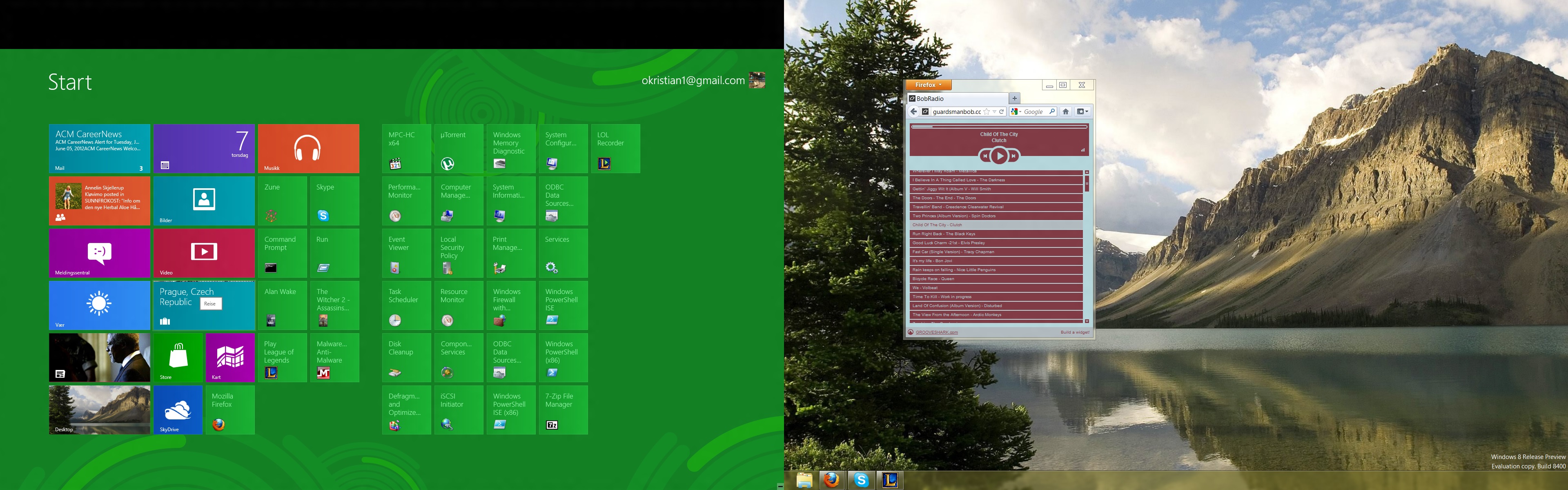The width and height of the screenshot is (1568, 490).
Task: Open Malwarebytes Anti-Malware tile
Action: 335,358
